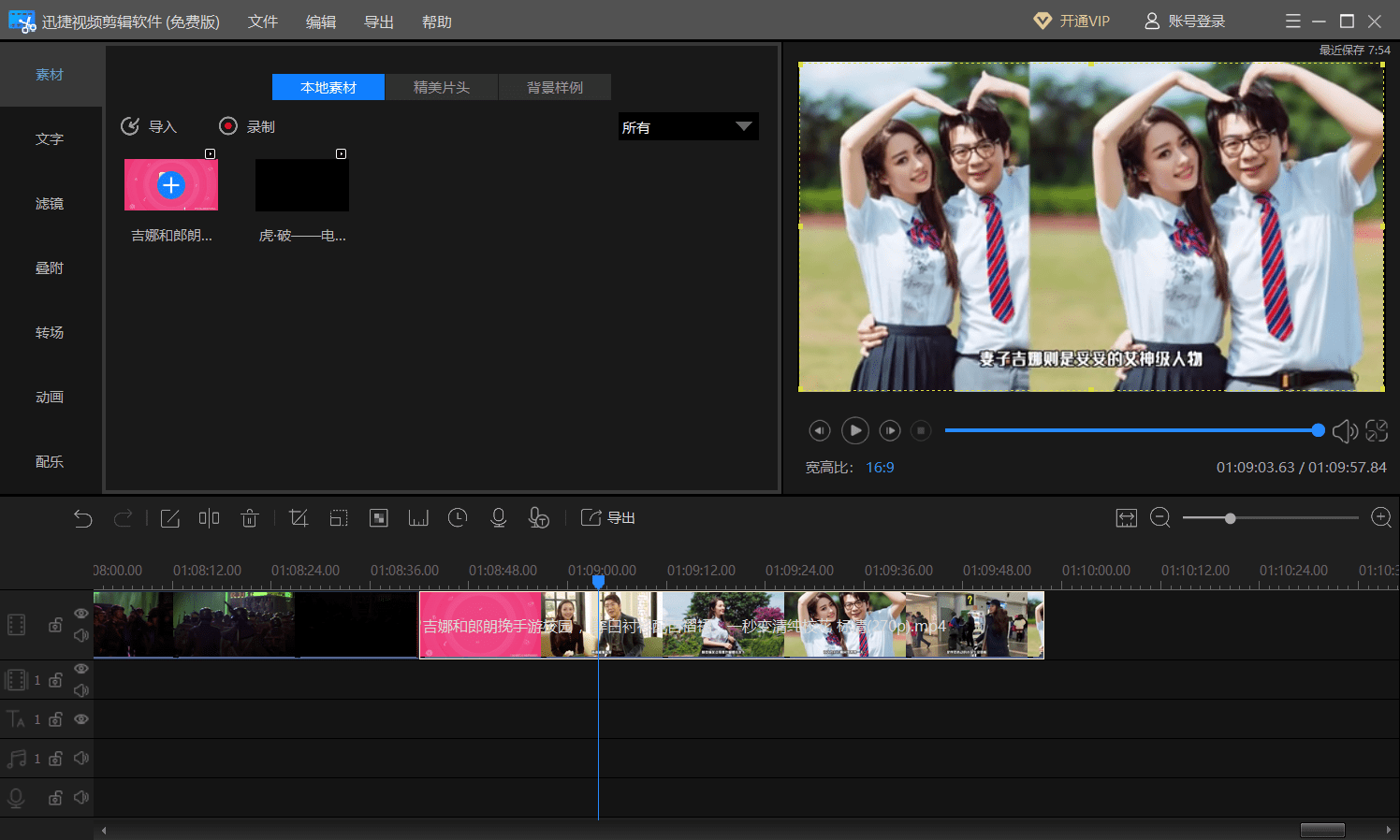
Task: Delete selected clip with trash icon
Action: (249, 518)
